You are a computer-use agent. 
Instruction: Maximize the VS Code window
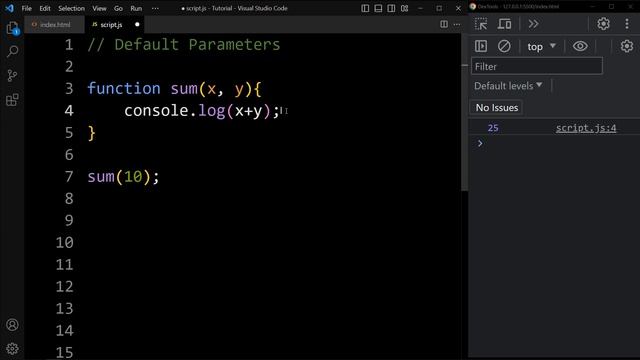tap(439, 8)
